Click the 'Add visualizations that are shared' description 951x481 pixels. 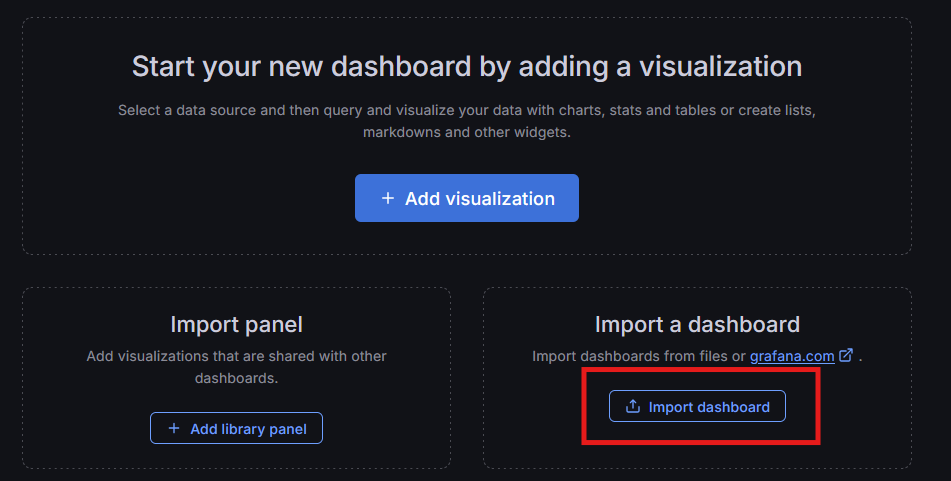236,356
